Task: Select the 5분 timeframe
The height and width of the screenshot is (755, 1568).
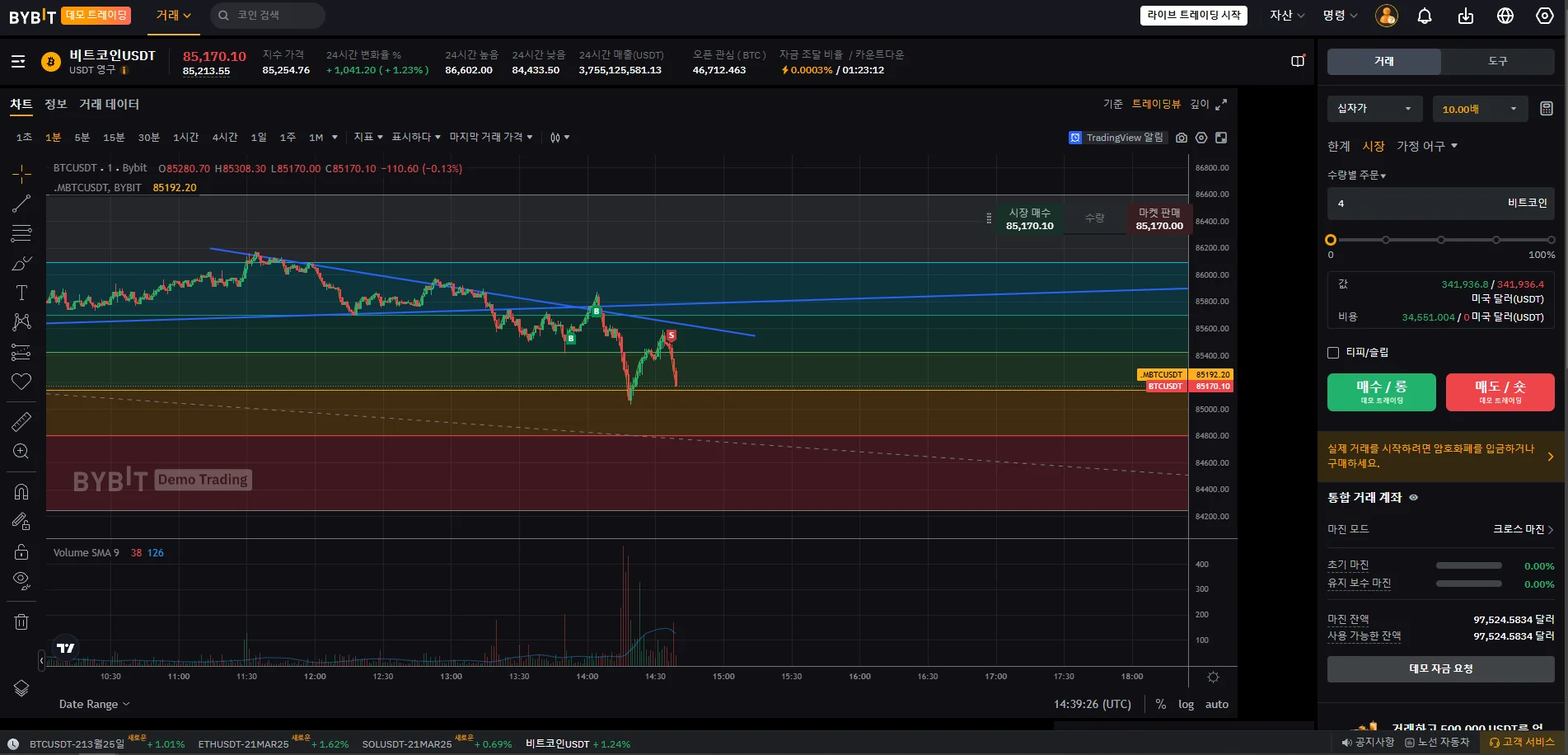Action: tap(82, 137)
